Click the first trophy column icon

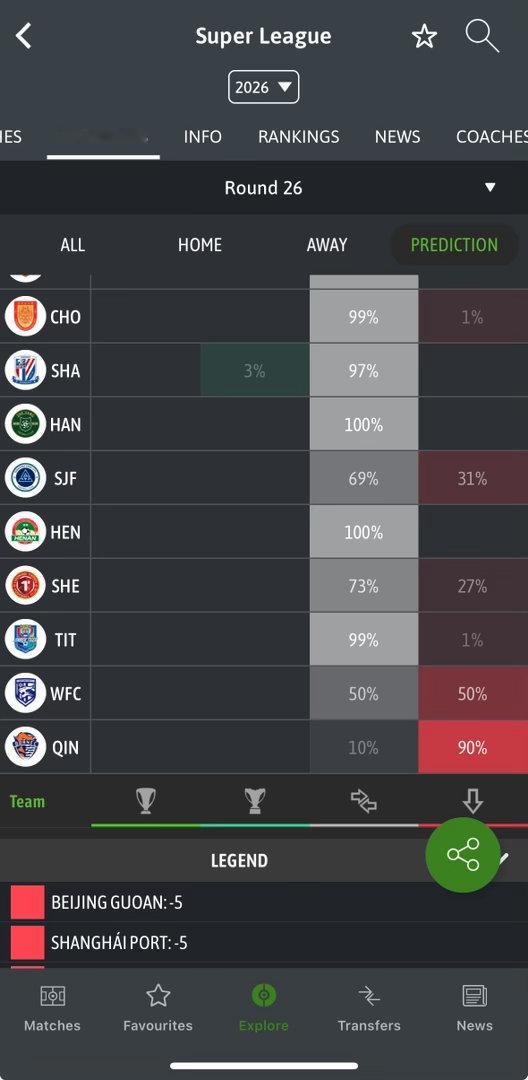click(x=145, y=801)
